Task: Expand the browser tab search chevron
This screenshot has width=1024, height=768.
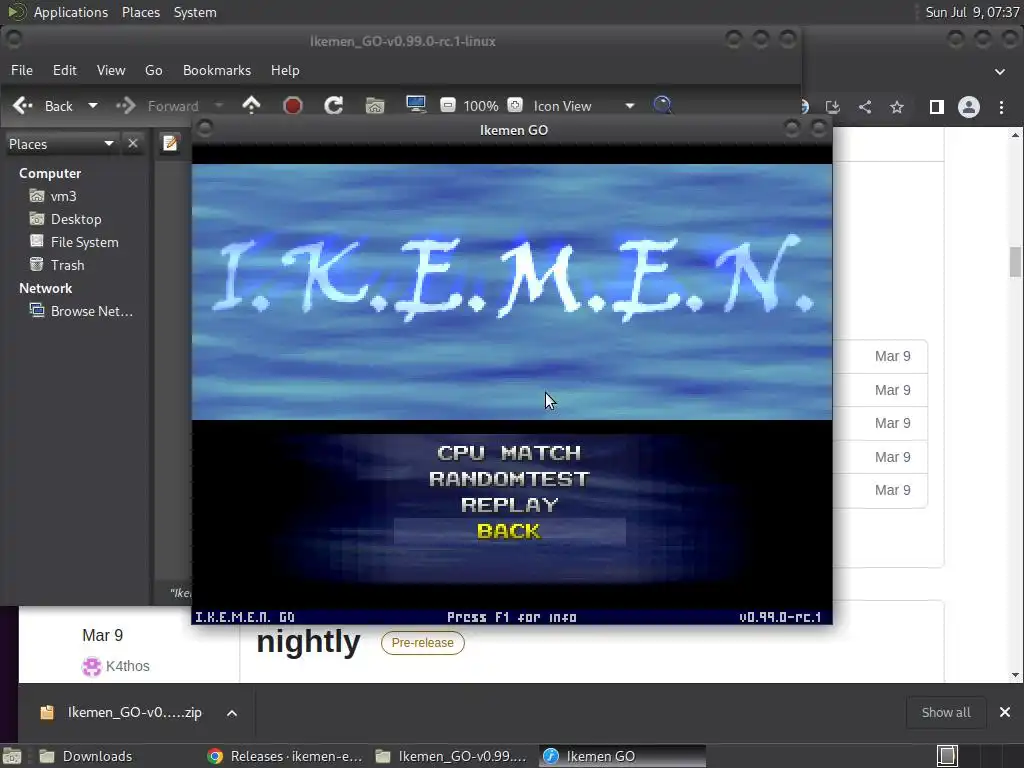Action: click(1000, 72)
